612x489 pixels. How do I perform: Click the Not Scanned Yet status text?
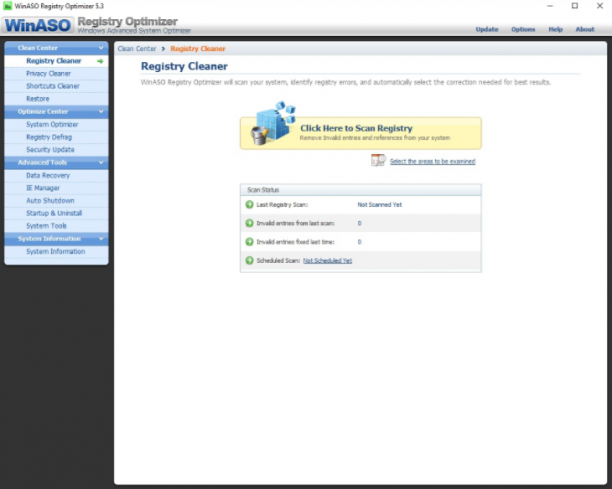coord(379,204)
